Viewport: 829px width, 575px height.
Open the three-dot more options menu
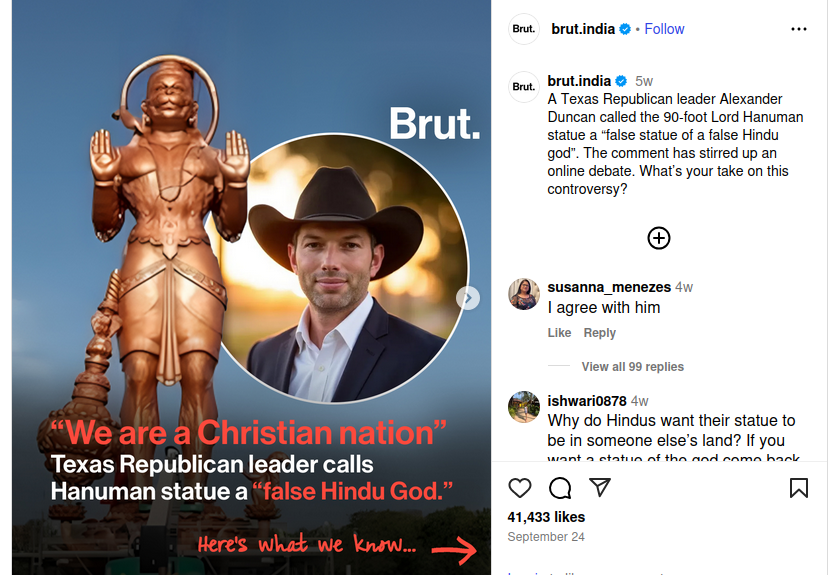tap(799, 29)
